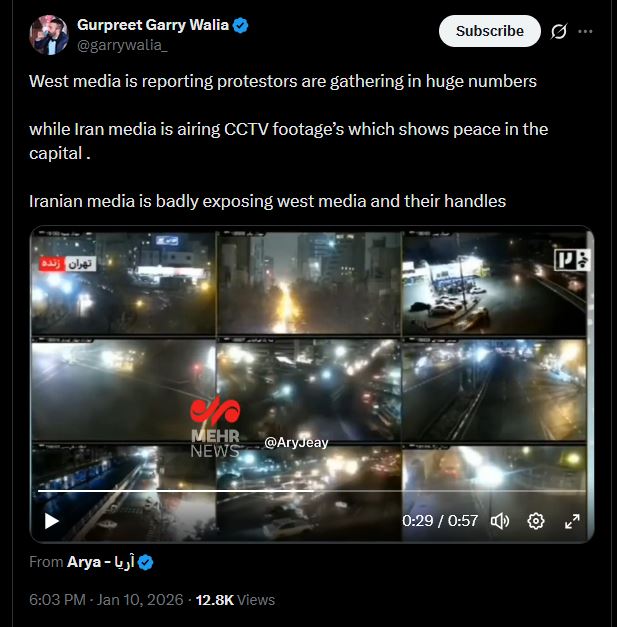Open Grok explain icon beside Subscribe
Viewport: 617px width, 627px height.
point(559,31)
